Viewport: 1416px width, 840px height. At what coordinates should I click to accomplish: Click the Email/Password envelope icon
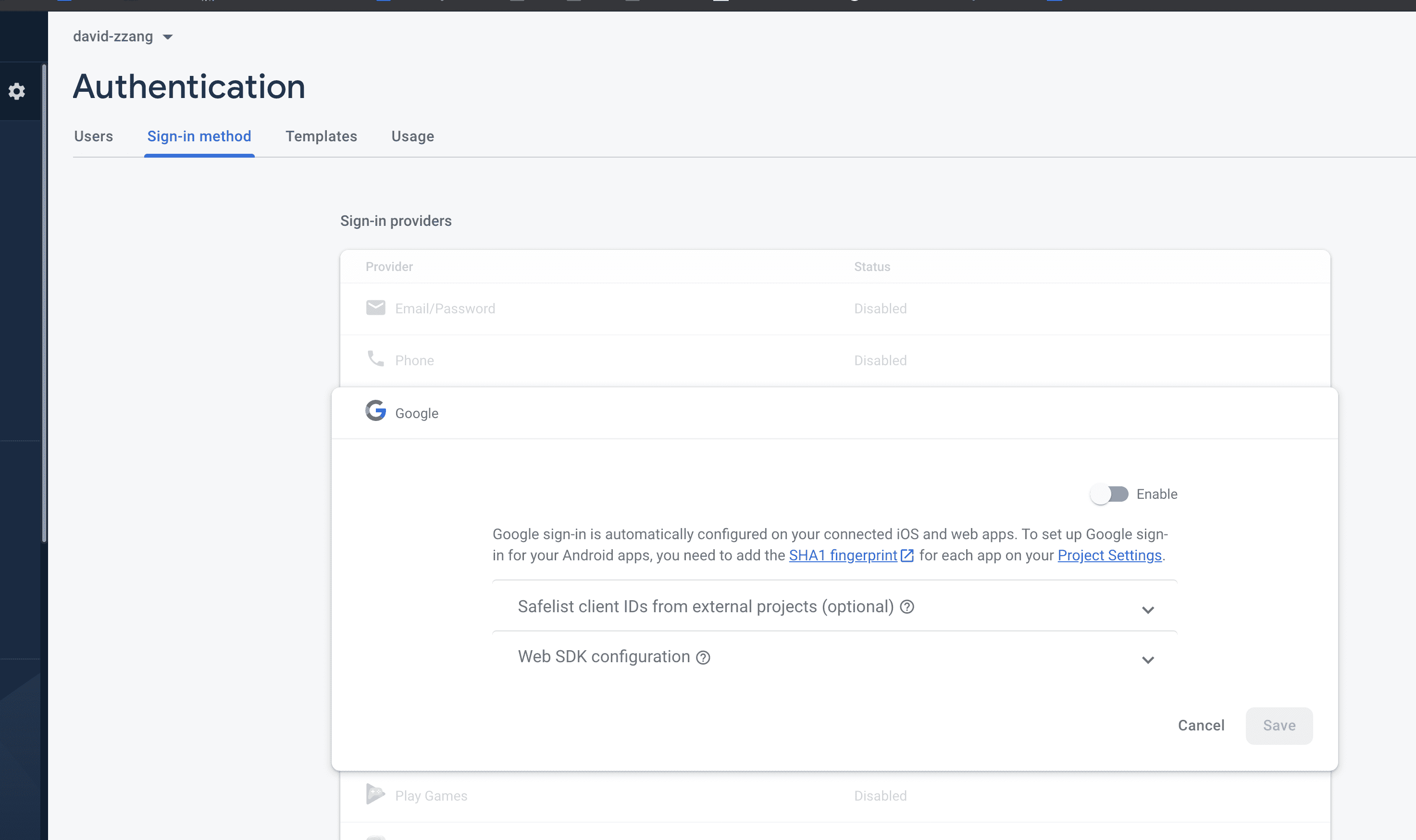[375, 308]
